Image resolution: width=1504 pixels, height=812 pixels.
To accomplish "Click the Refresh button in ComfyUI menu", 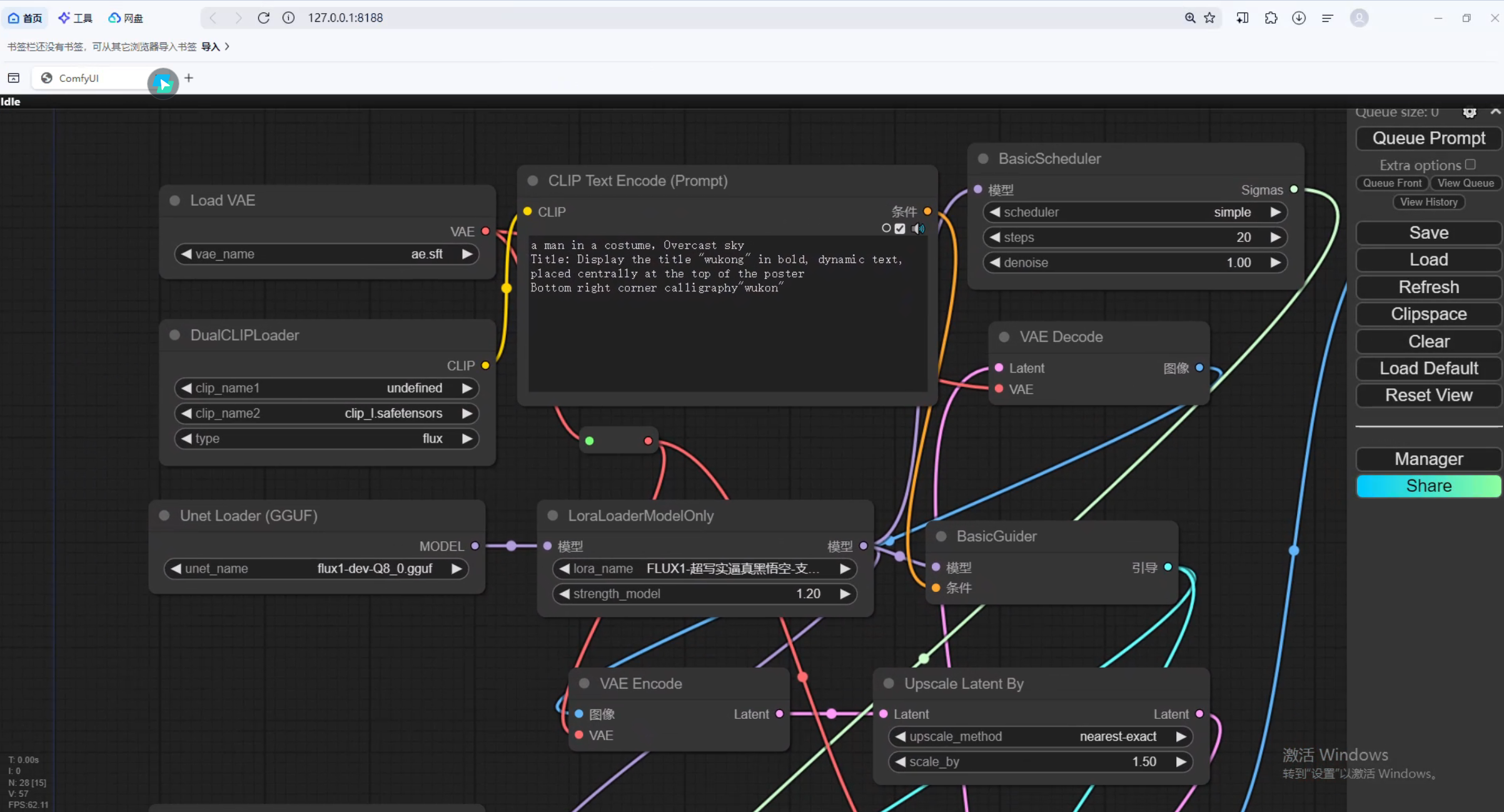I will click(x=1428, y=287).
